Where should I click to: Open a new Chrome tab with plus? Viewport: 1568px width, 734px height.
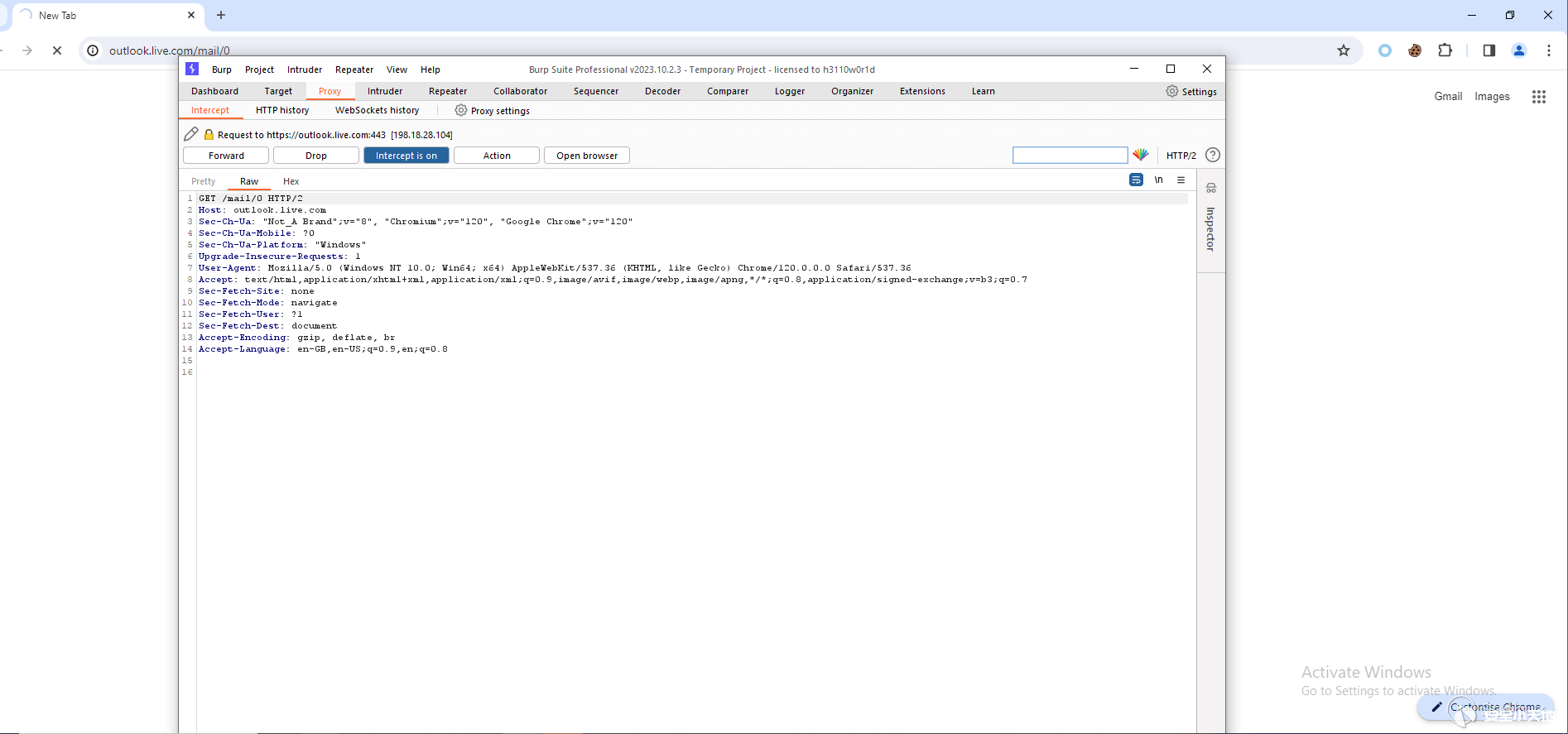(221, 15)
